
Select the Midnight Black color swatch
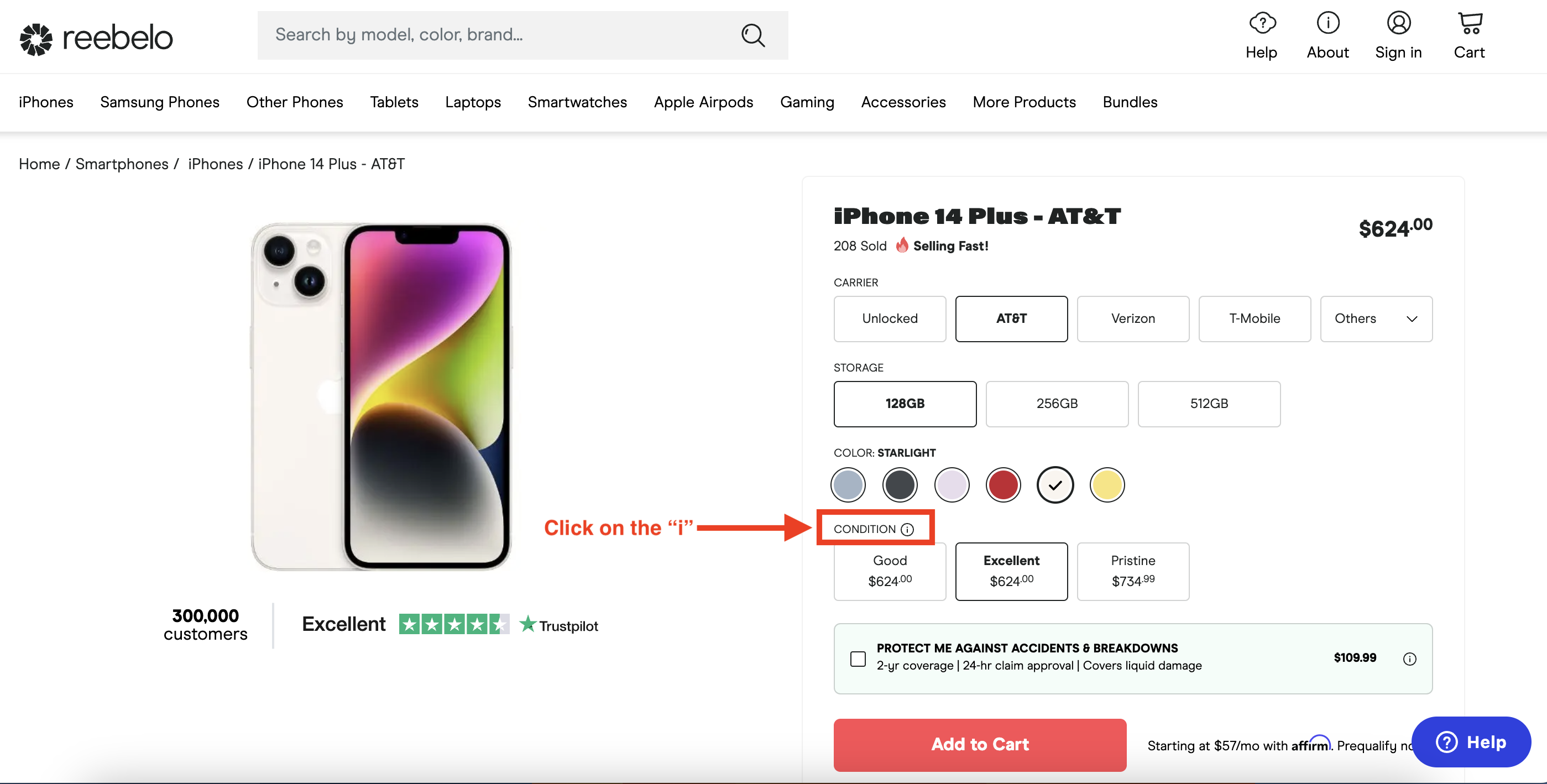click(x=899, y=484)
